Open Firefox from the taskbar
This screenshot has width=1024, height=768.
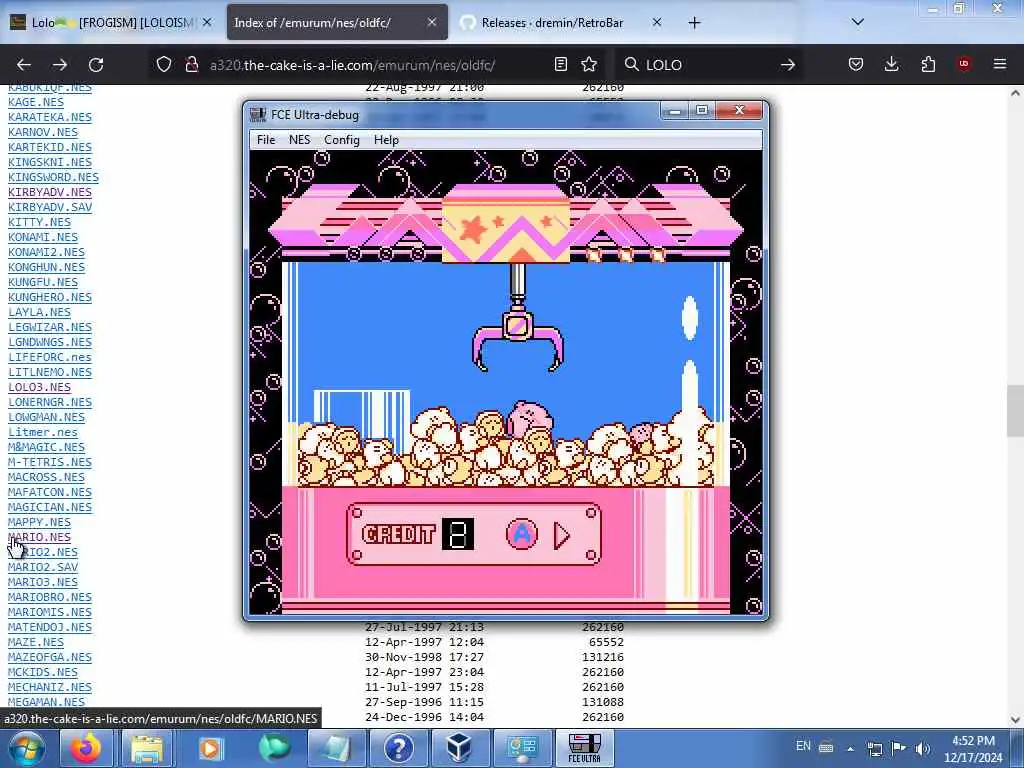pyautogui.click(x=85, y=748)
